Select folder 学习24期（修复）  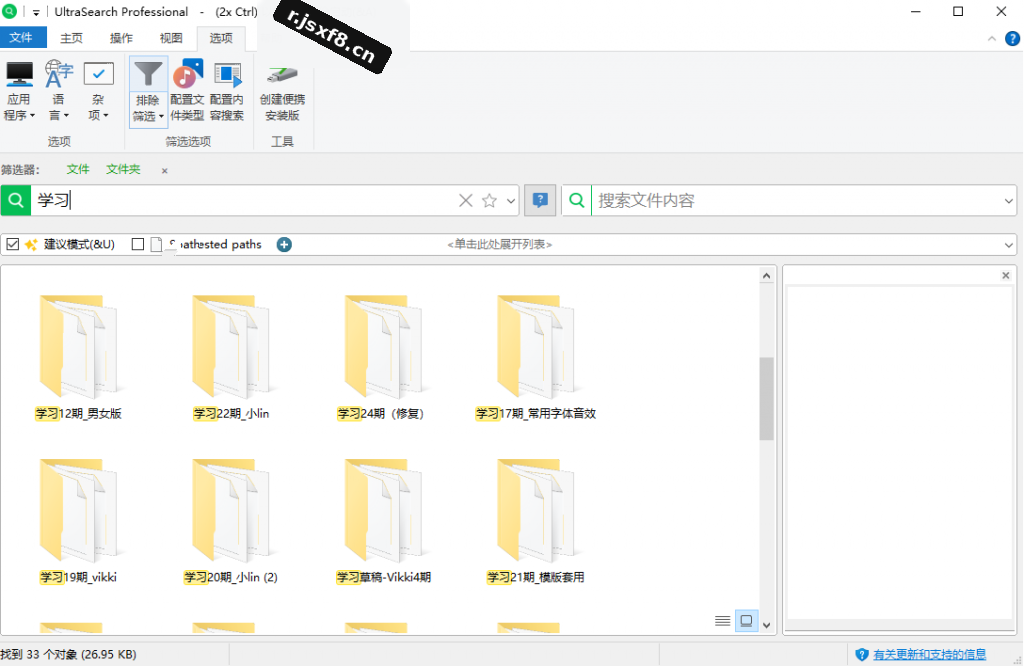coord(381,358)
